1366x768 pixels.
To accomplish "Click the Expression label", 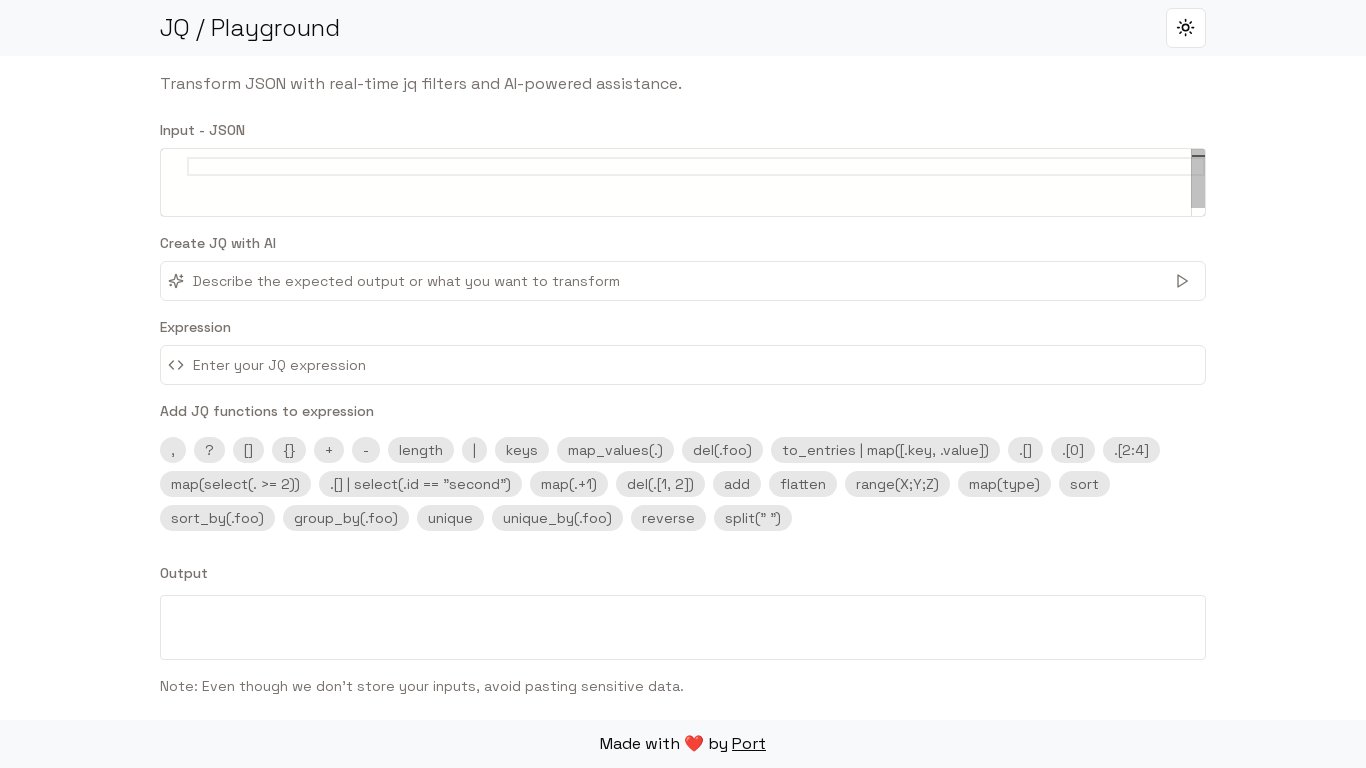I will (x=195, y=327).
